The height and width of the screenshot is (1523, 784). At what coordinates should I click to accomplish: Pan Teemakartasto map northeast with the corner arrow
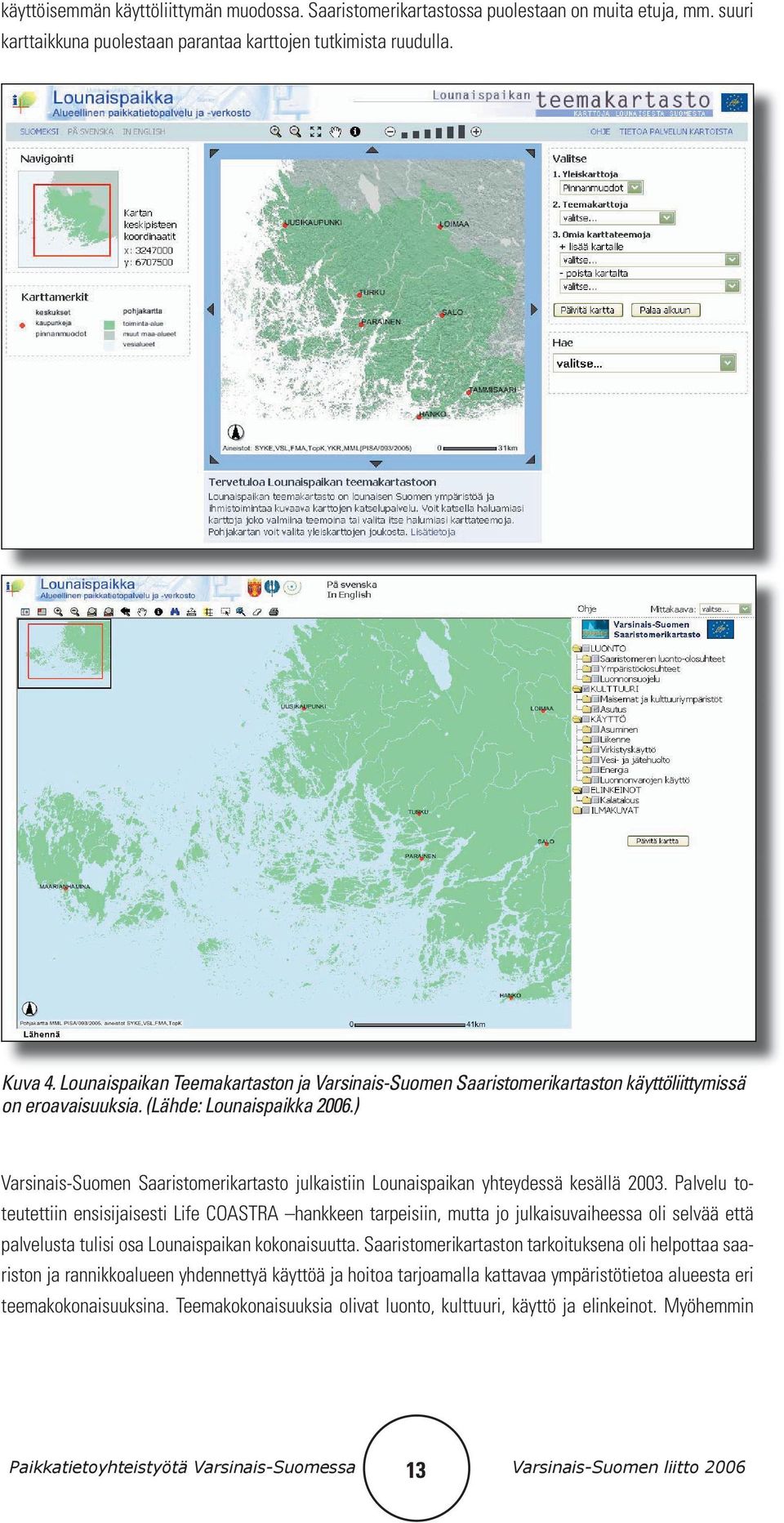click(531, 153)
